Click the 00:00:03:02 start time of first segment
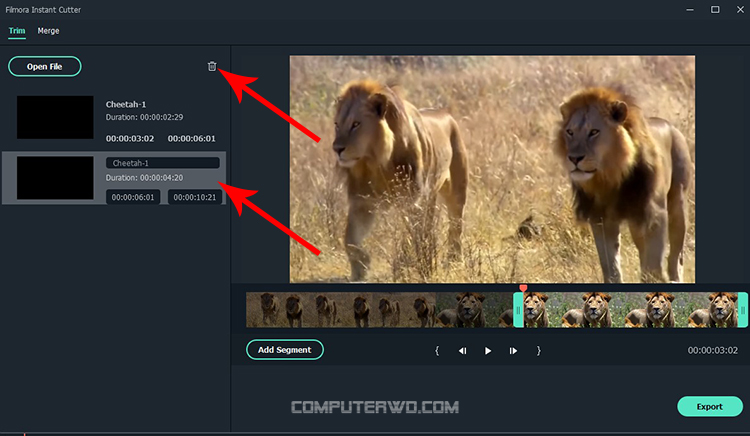Viewport: 750px width, 436px height. coord(130,139)
